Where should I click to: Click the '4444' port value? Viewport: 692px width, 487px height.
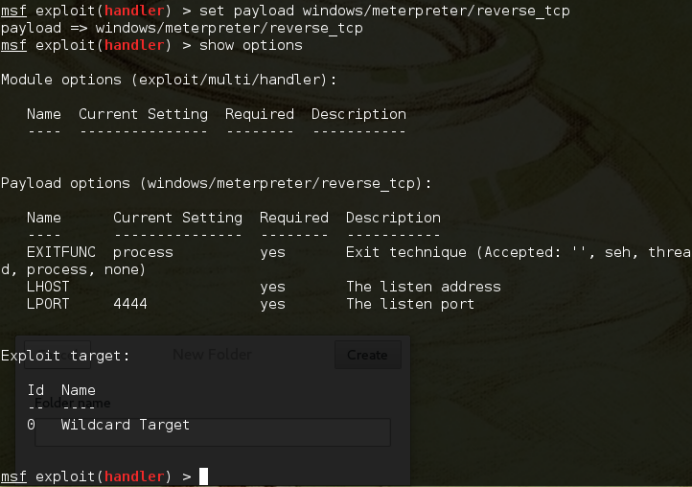(130, 304)
